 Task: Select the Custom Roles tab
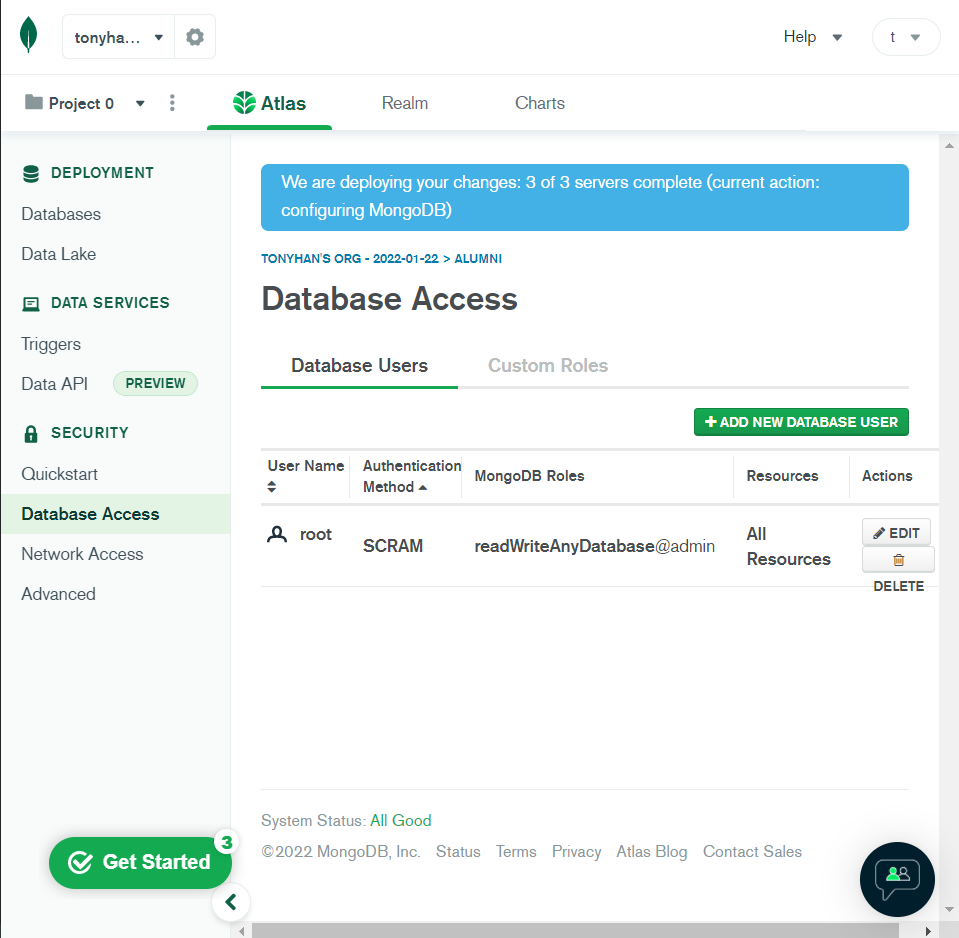[x=547, y=366]
